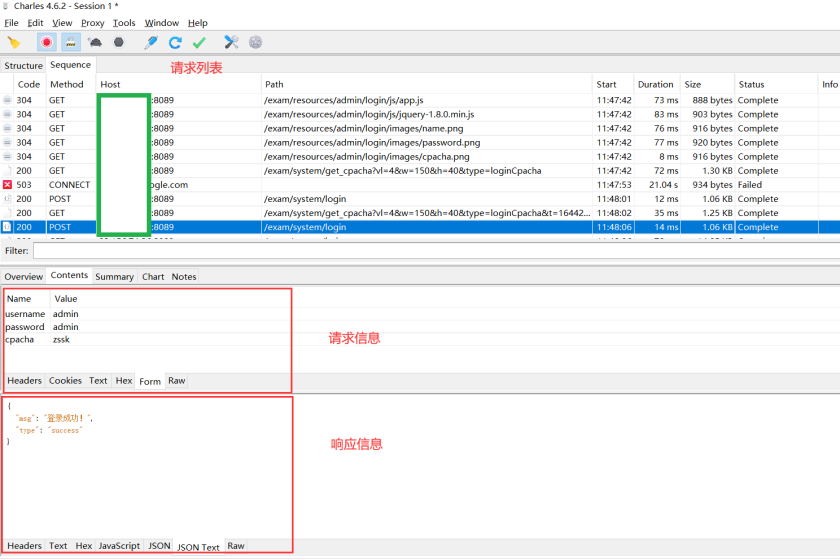Open the Edit menu
840x560 pixels.
coord(35,23)
